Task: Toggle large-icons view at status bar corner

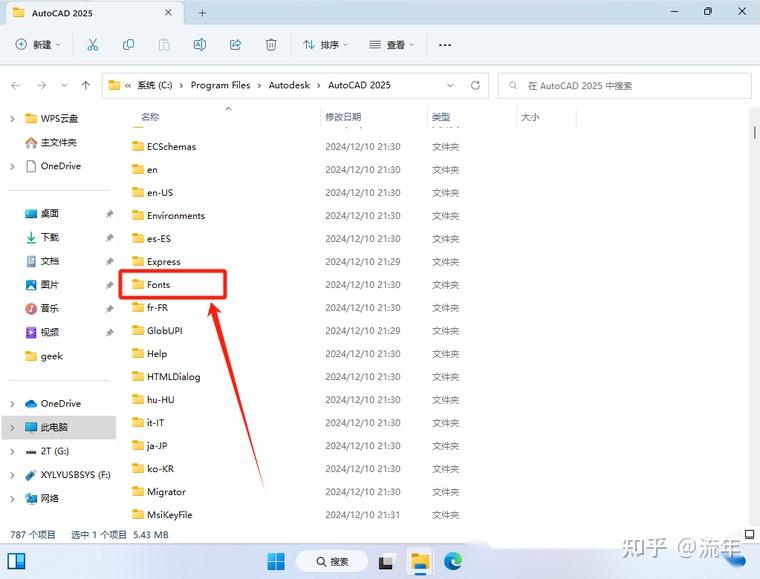Action: click(749, 534)
